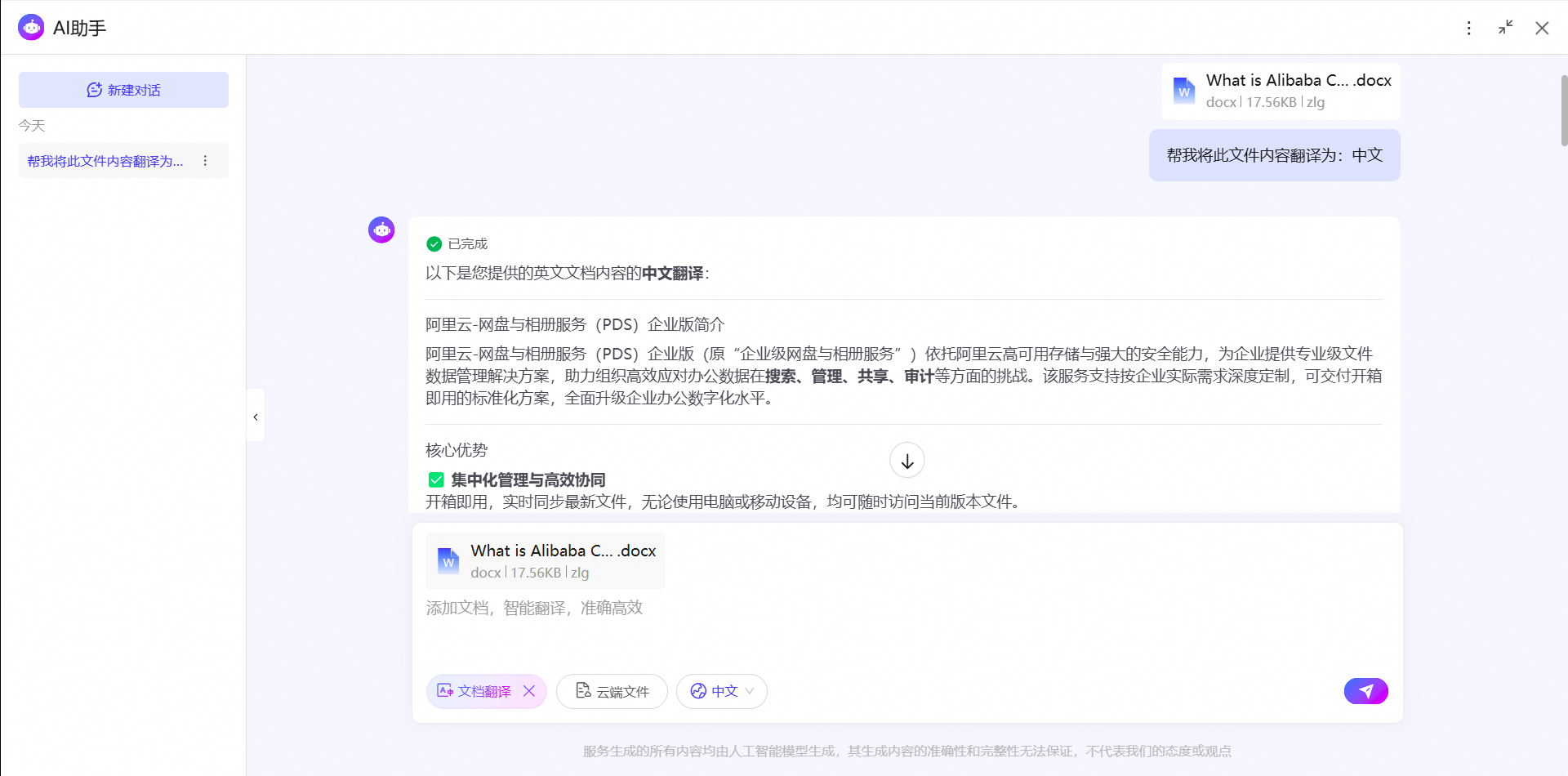The image size is (1568, 776).
Task: Click the AI助手 robot logo
Action: (x=31, y=28)
